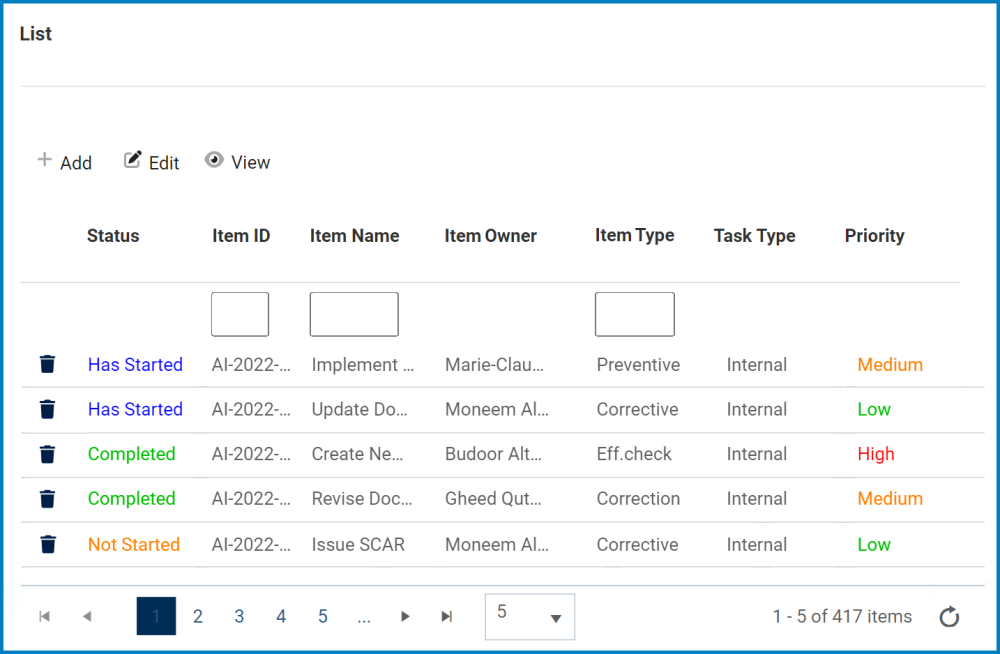Navigate to page 3
Viewport: 1000px width, 654px height.
[x=239, y=617]
